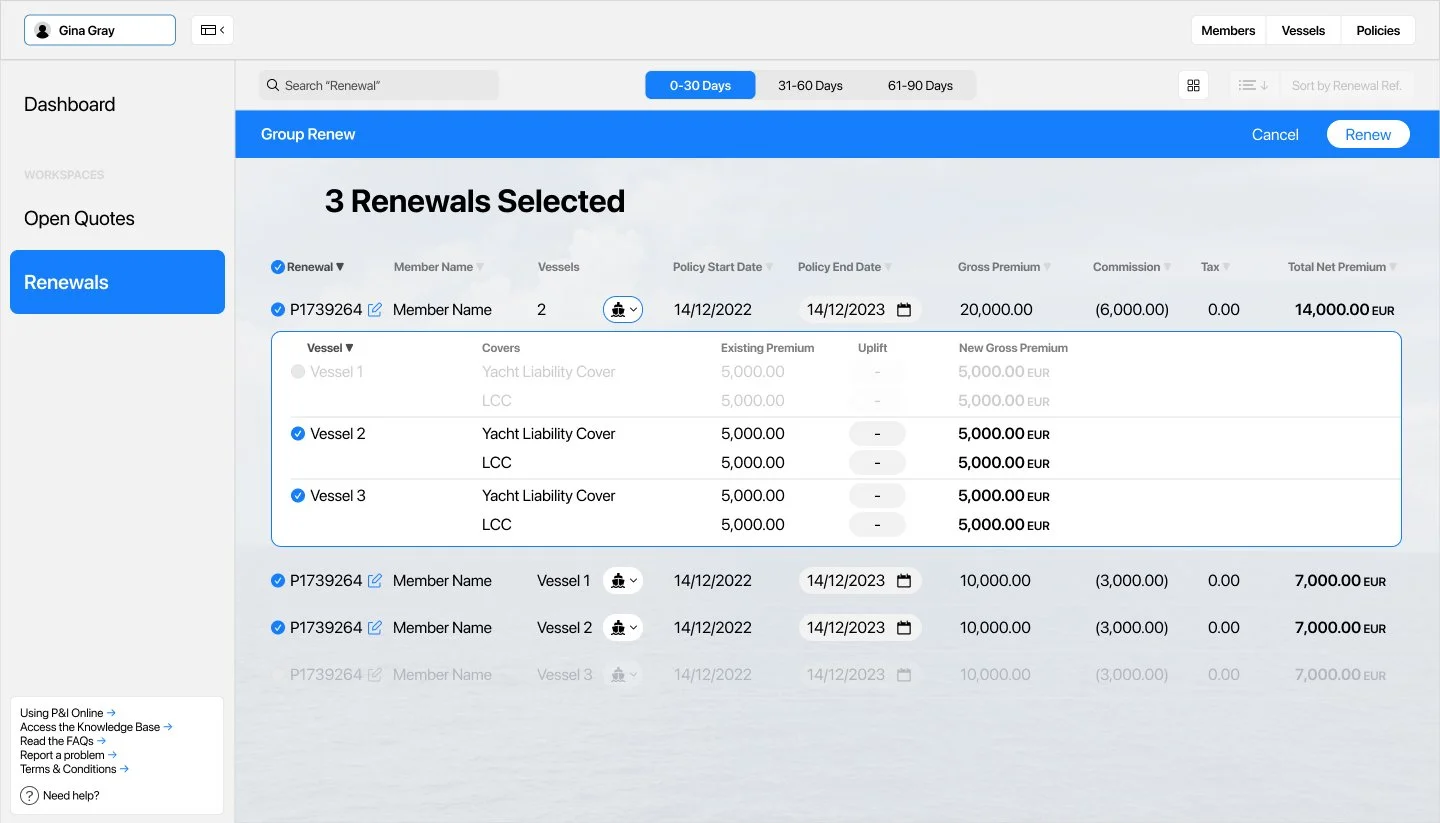The width and height of the screenshot is (1440, 823).
Task: Click the 20,000.00 gross premium value
Action: coord(996,310)
